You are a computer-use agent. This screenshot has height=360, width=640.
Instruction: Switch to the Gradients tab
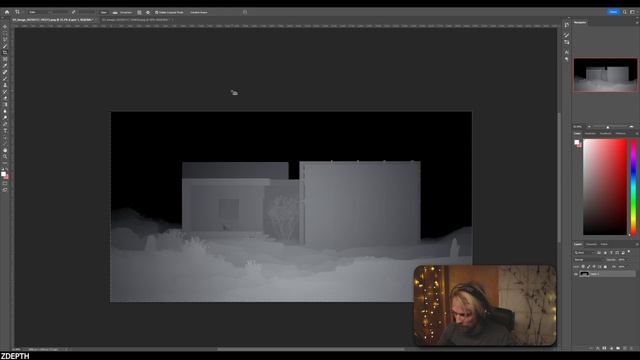point(606,133)
